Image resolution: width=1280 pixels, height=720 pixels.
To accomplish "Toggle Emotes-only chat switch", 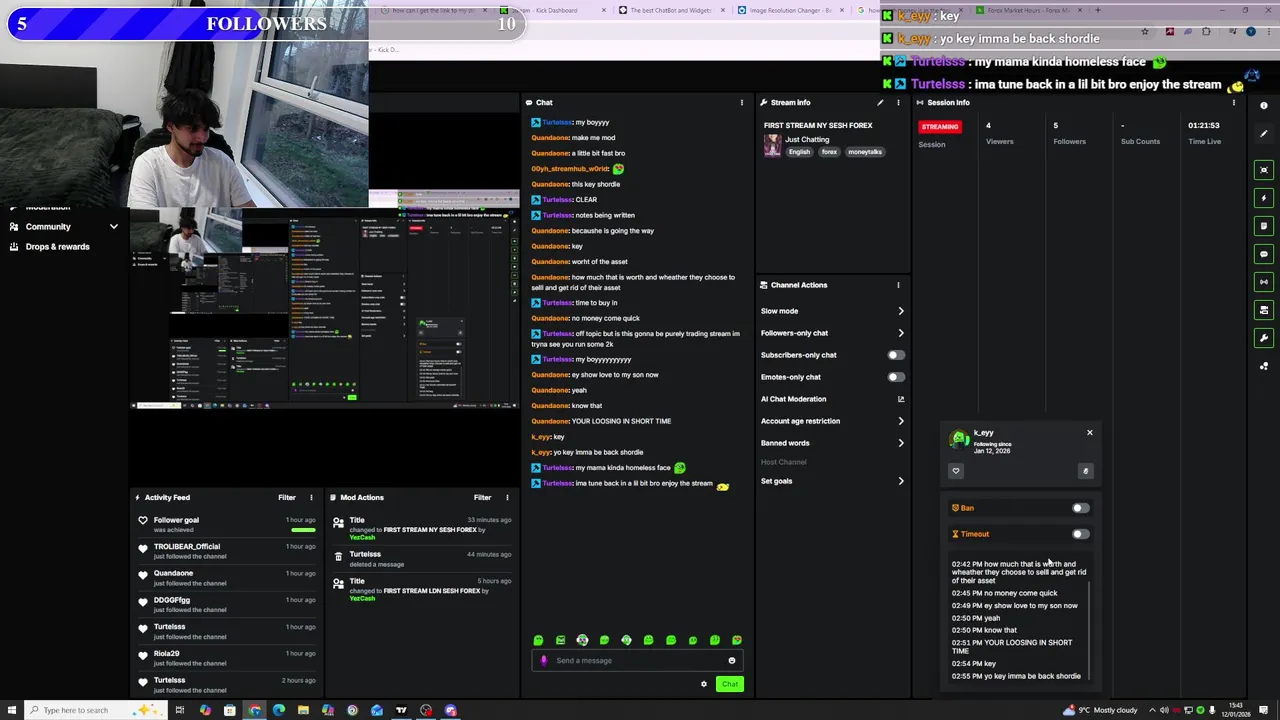I will (896, 377).
